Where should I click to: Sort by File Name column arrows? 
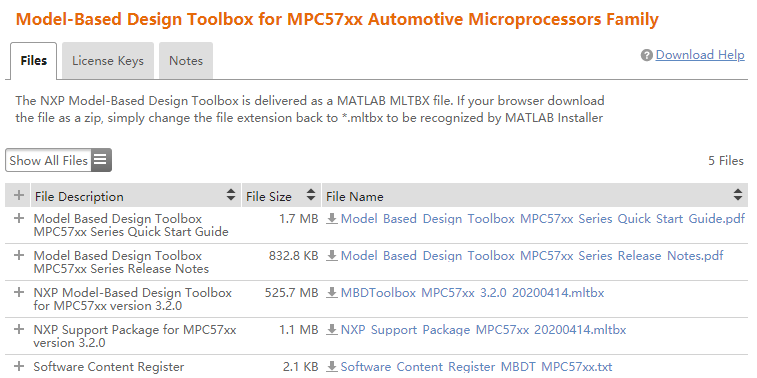(738, 196)
